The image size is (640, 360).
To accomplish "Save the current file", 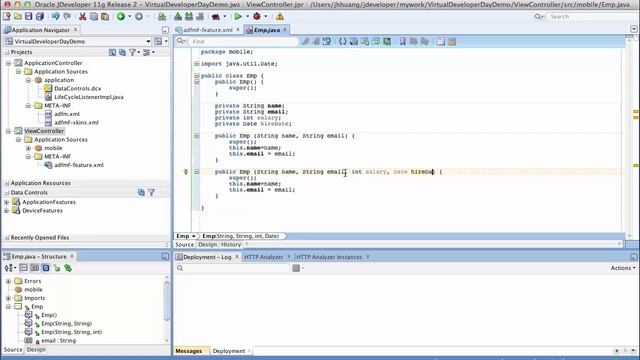I will tap(29, 17).
